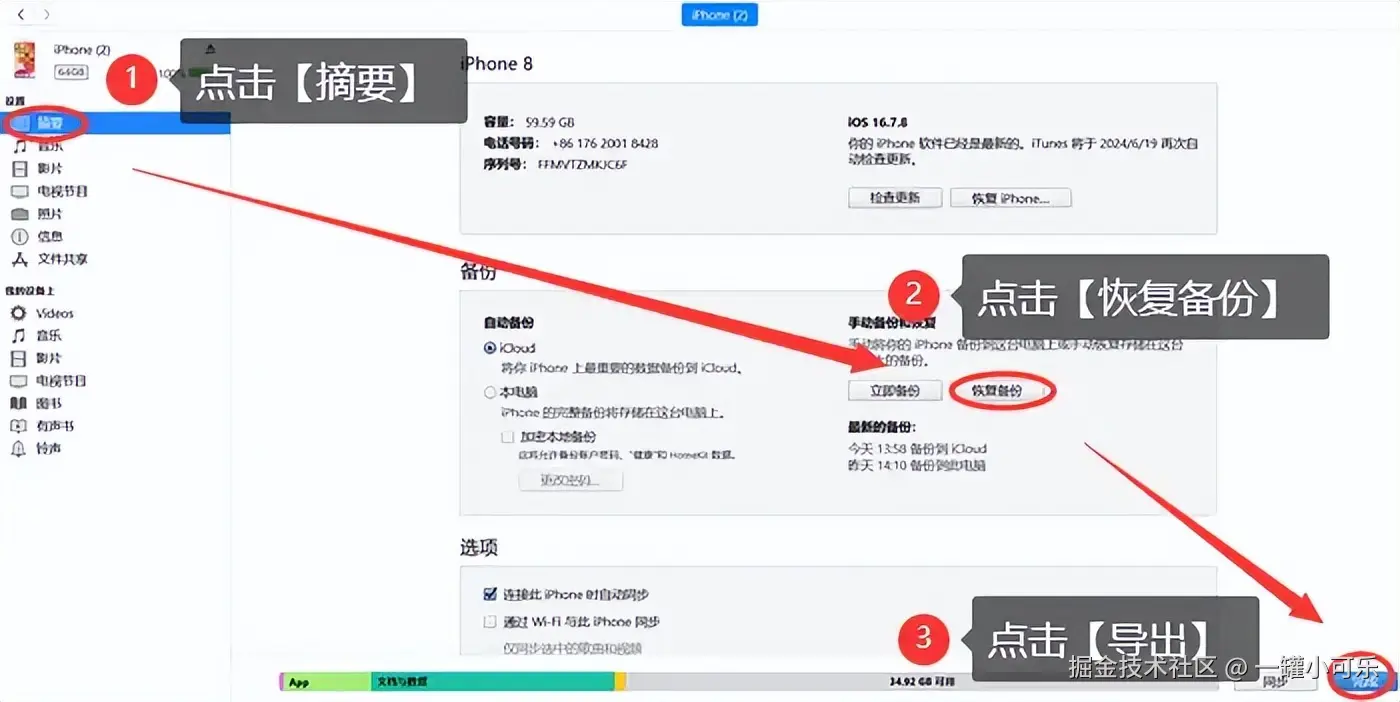Image resolution: width=1400 pixels, height=702 pixels.
Task: Click the 我的设备上 sidebar section header
Action: point(30,291)
